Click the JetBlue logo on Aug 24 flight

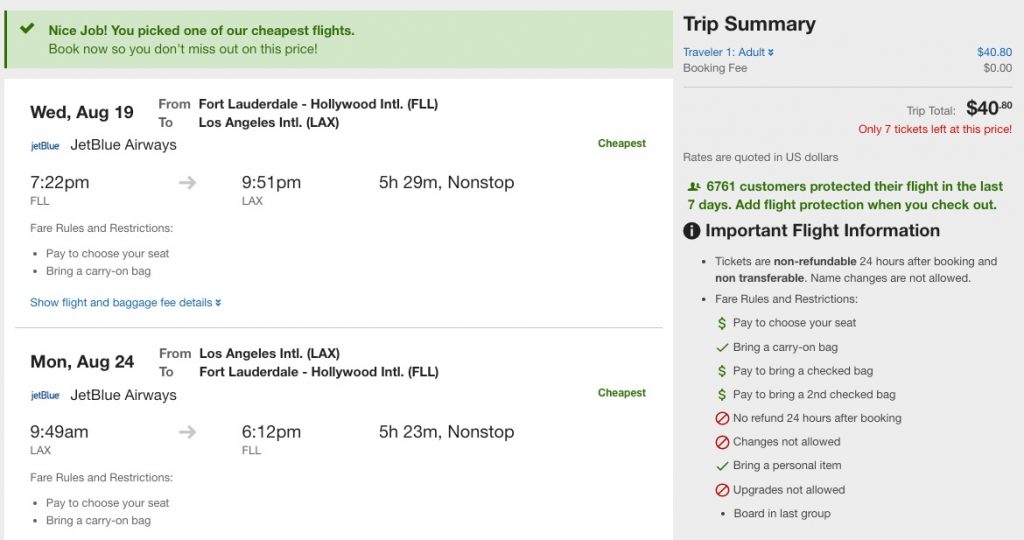45,395
